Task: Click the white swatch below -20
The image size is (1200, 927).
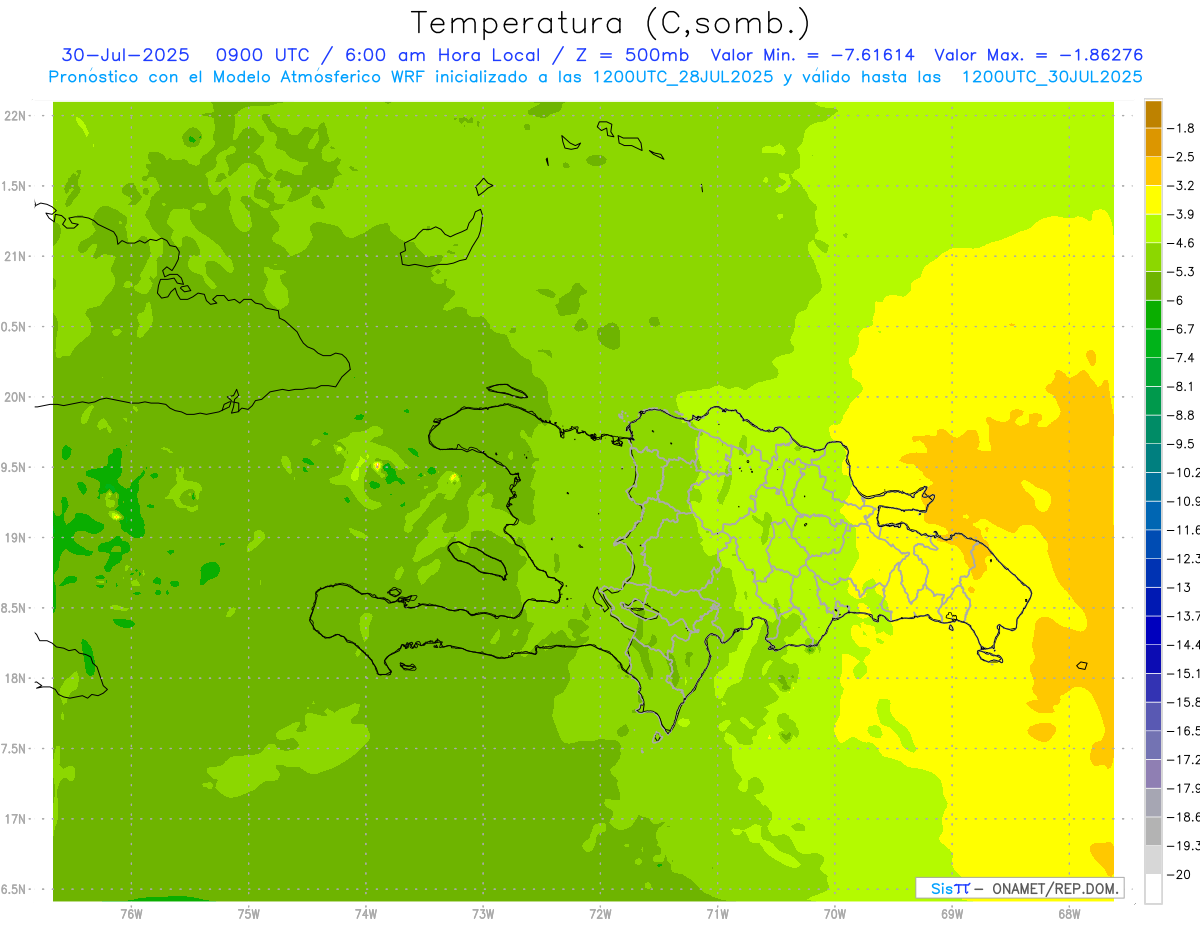Action: pos(1153,888)
